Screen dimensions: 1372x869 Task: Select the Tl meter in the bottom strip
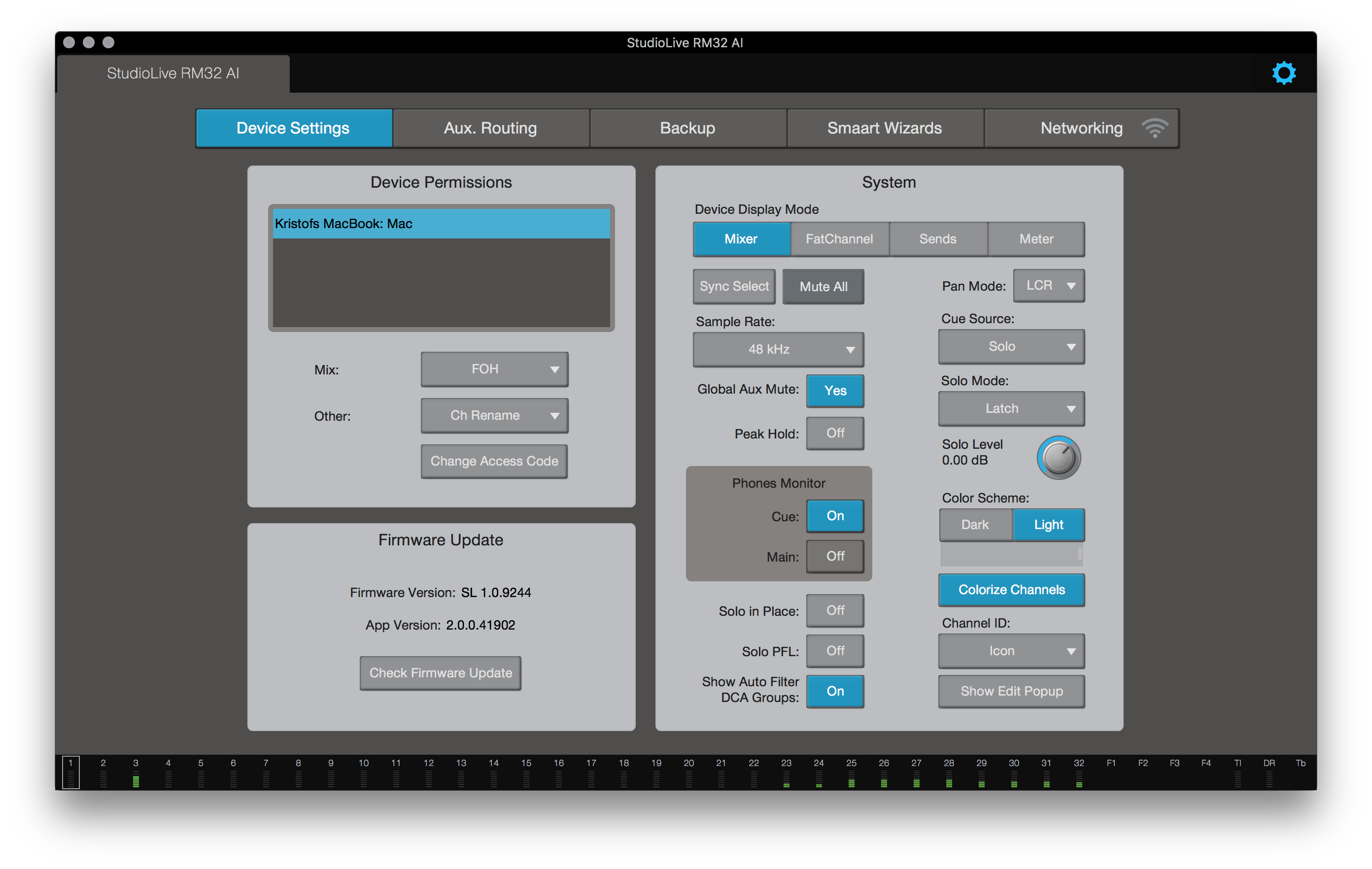[x=1237, y=772]
